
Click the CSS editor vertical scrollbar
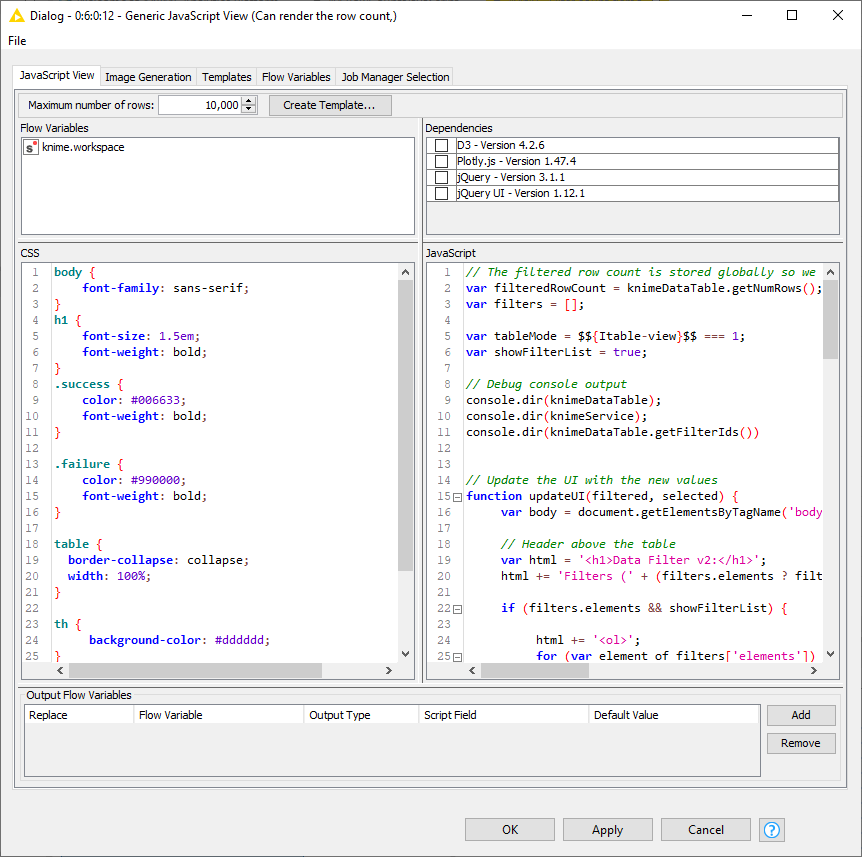(x=405, y=420)
